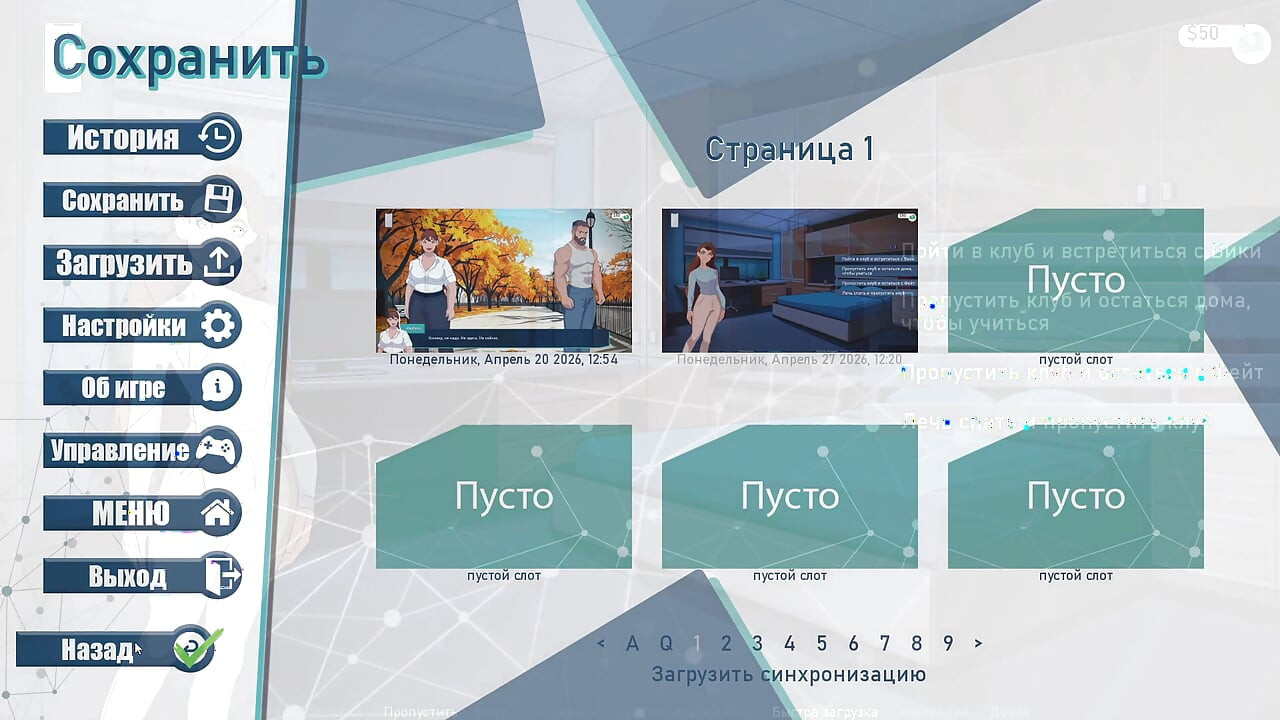Image resolution: width=1280 pixels, height=720 pixels.
Task: Open the История menu entry
Action: [142, 137]
